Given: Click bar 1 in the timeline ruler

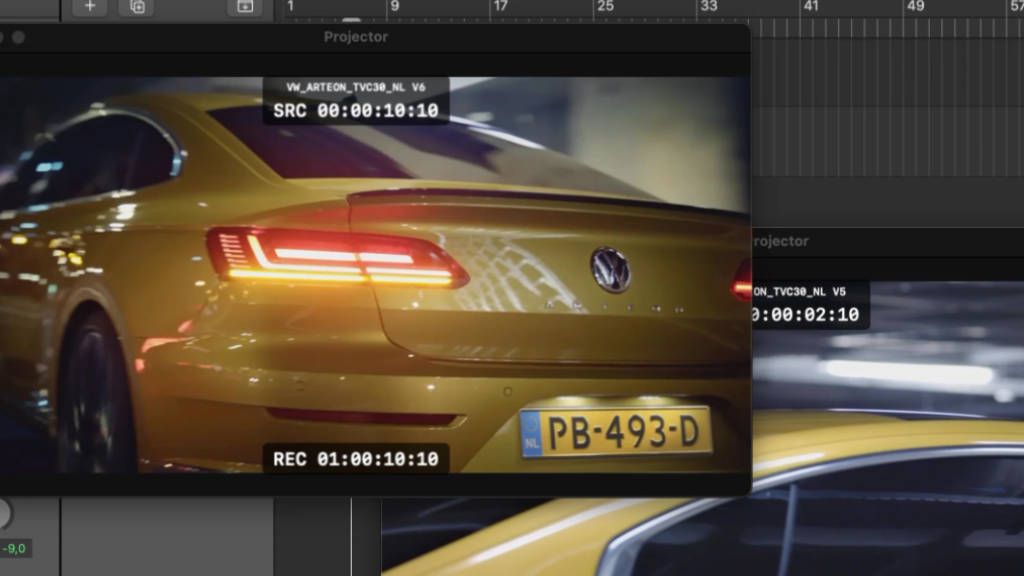Looking at the screenshot, I should click(291, 6).
